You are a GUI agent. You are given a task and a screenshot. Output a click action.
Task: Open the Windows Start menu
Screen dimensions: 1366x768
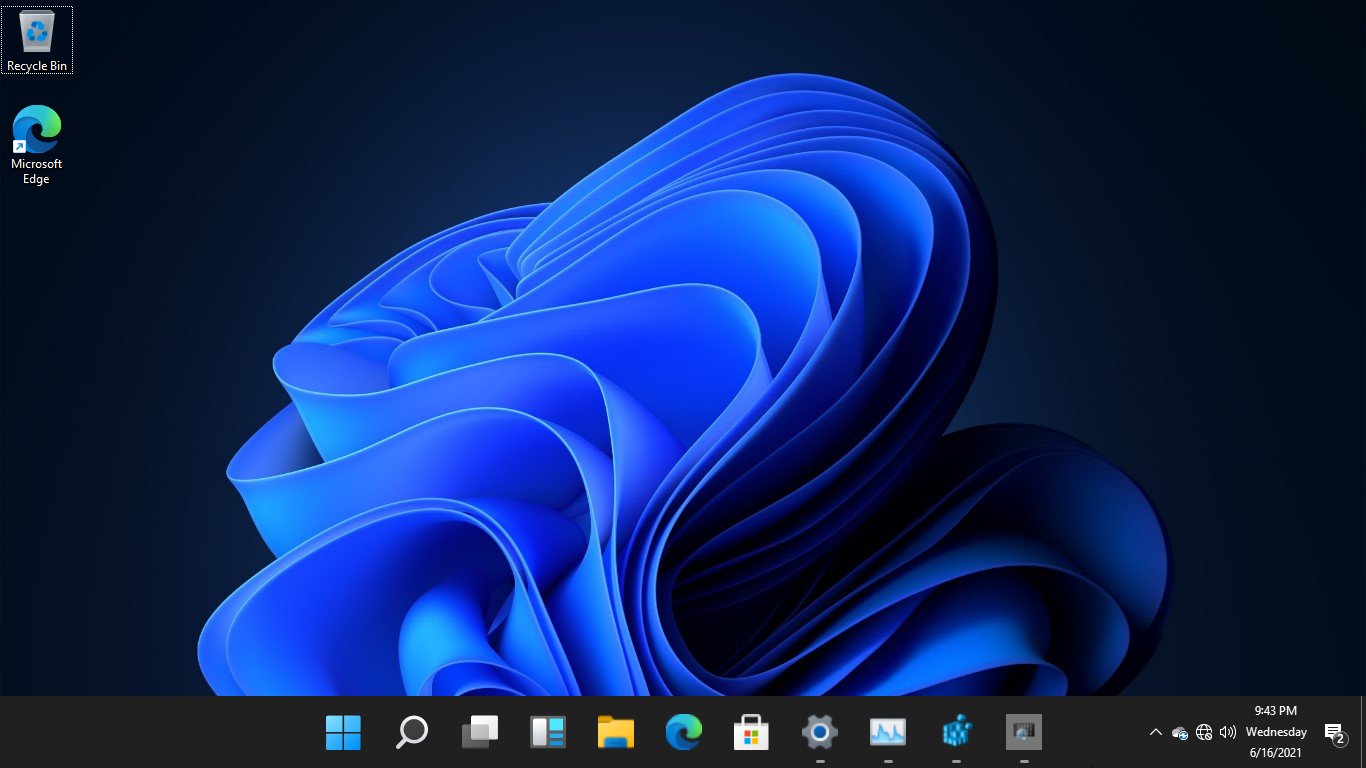point(343,732)
